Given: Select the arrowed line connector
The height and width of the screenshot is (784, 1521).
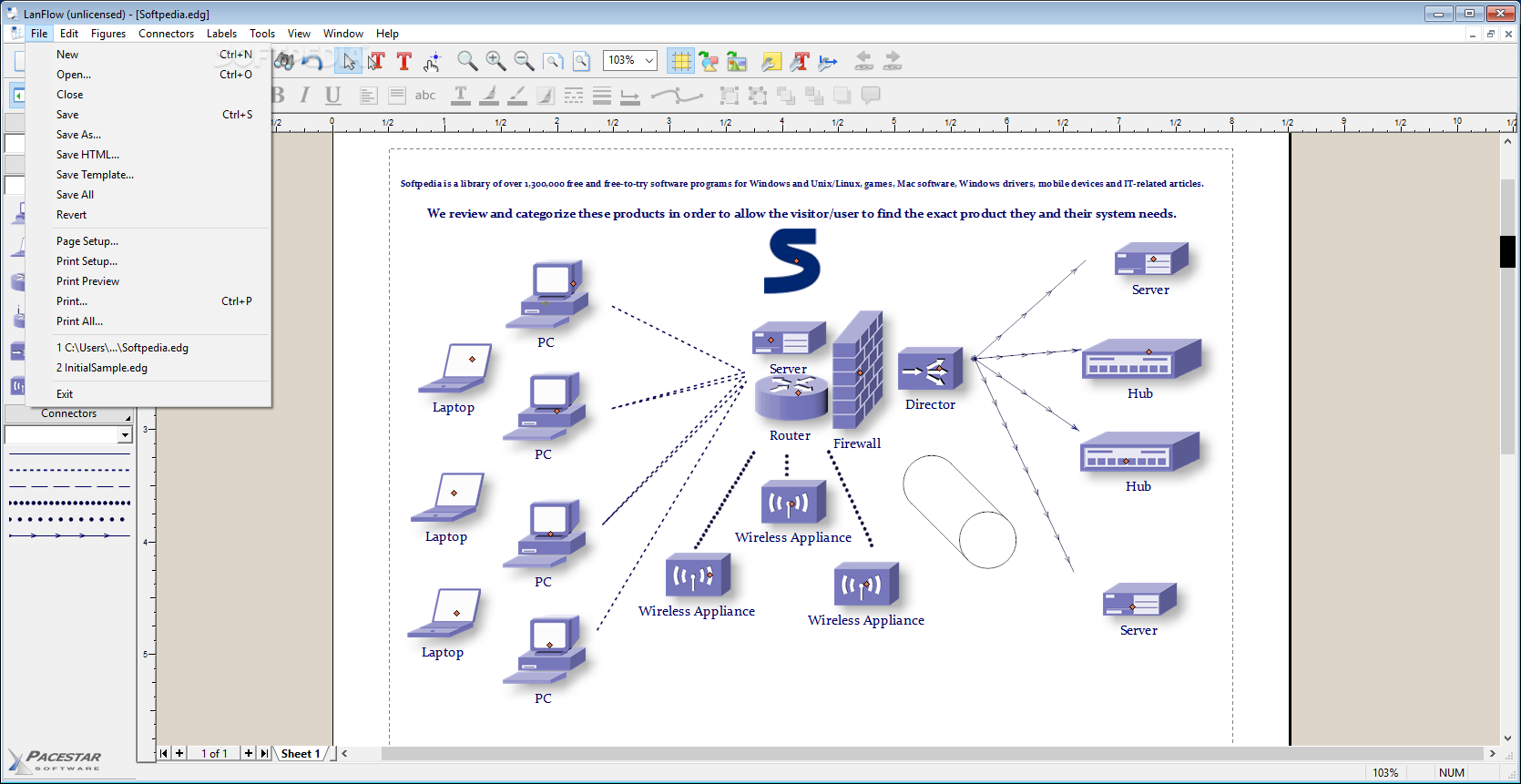Looking at the screenshot, I should tap(69, 535).
